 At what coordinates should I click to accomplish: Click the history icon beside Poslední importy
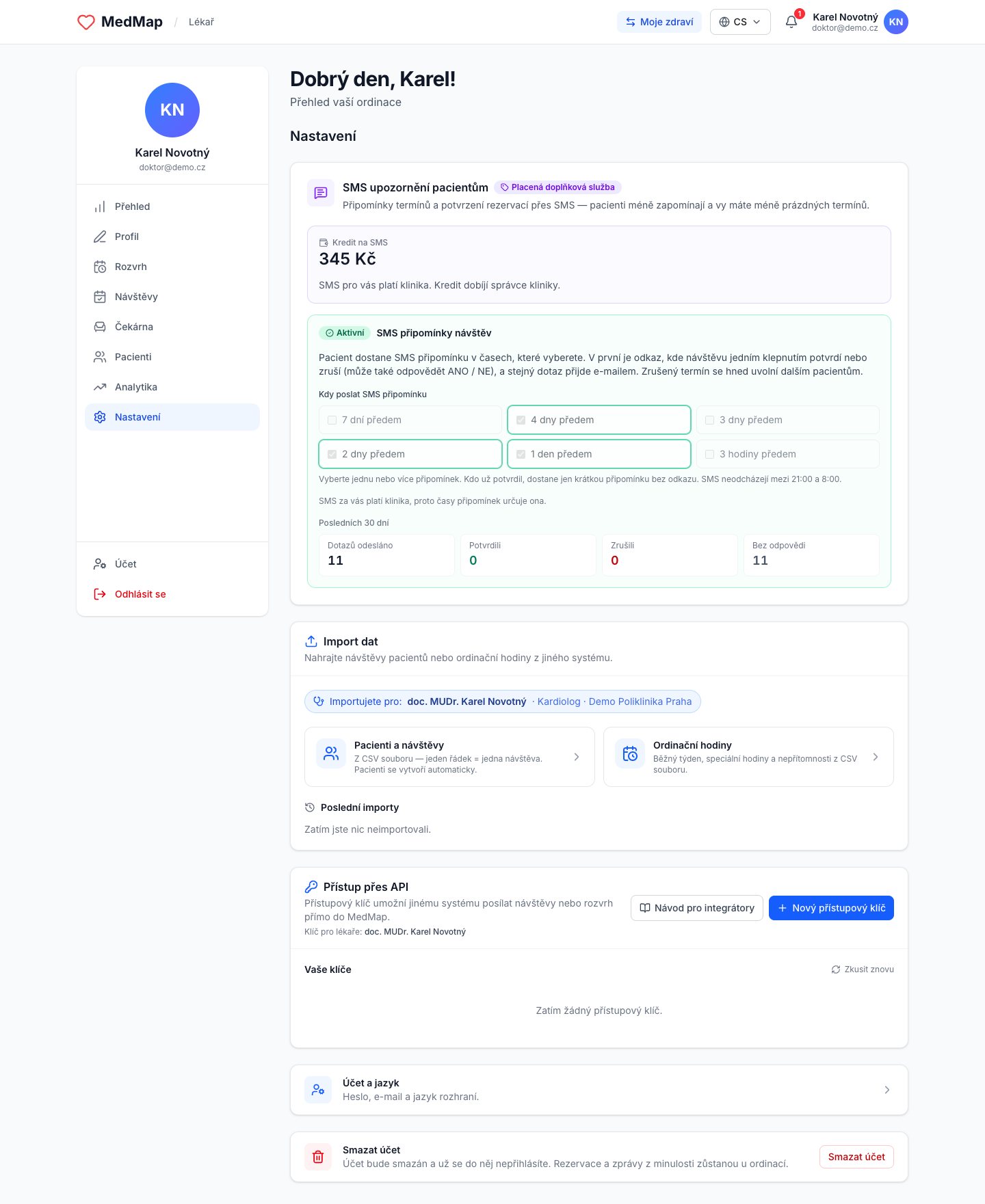[310, 807]
